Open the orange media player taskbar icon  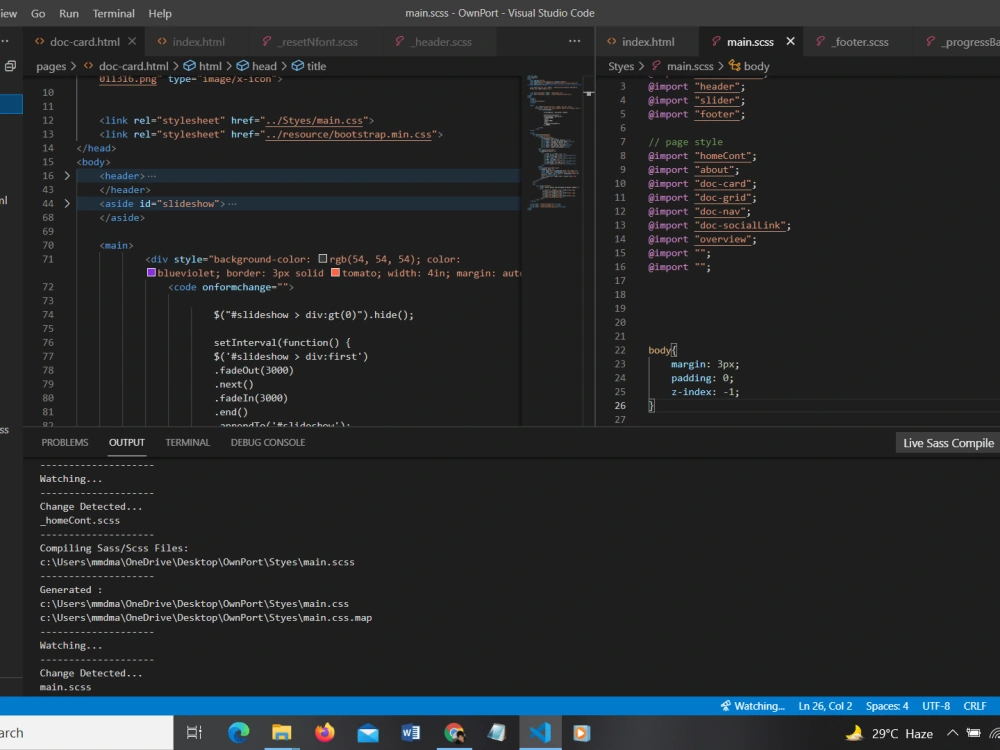pyautogui.click(x=582, y=733)
